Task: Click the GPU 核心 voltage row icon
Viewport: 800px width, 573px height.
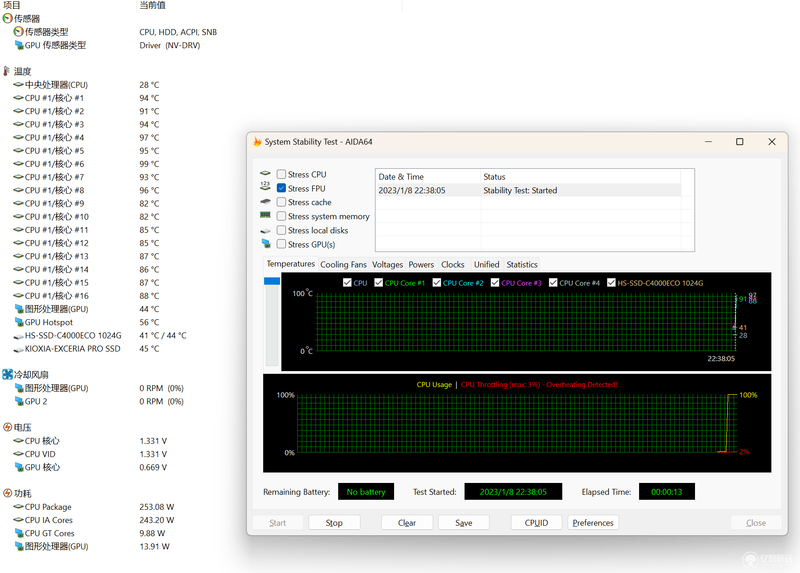Action: click(19, 467)
